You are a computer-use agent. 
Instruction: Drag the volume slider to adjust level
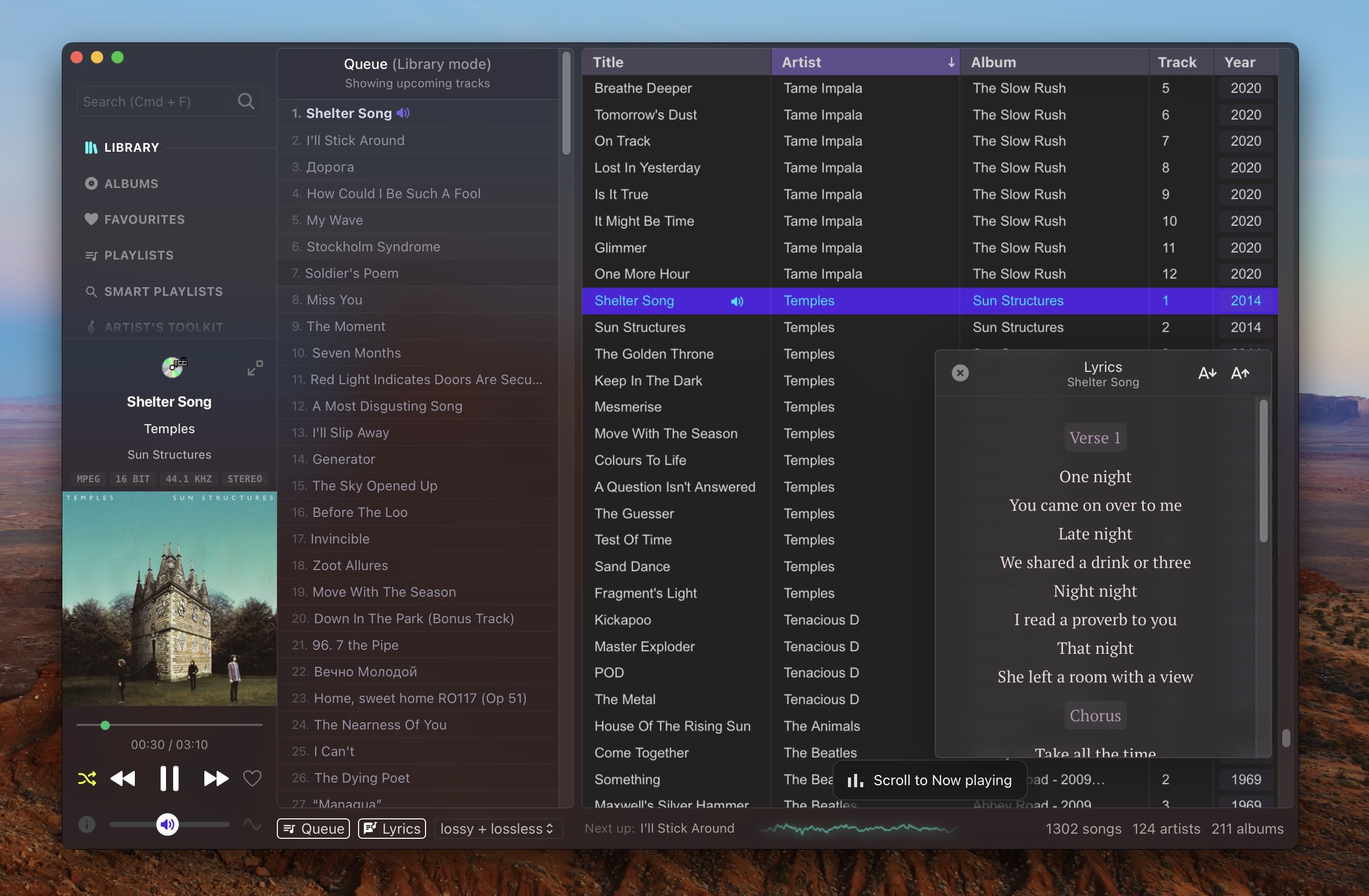(167, 824)
